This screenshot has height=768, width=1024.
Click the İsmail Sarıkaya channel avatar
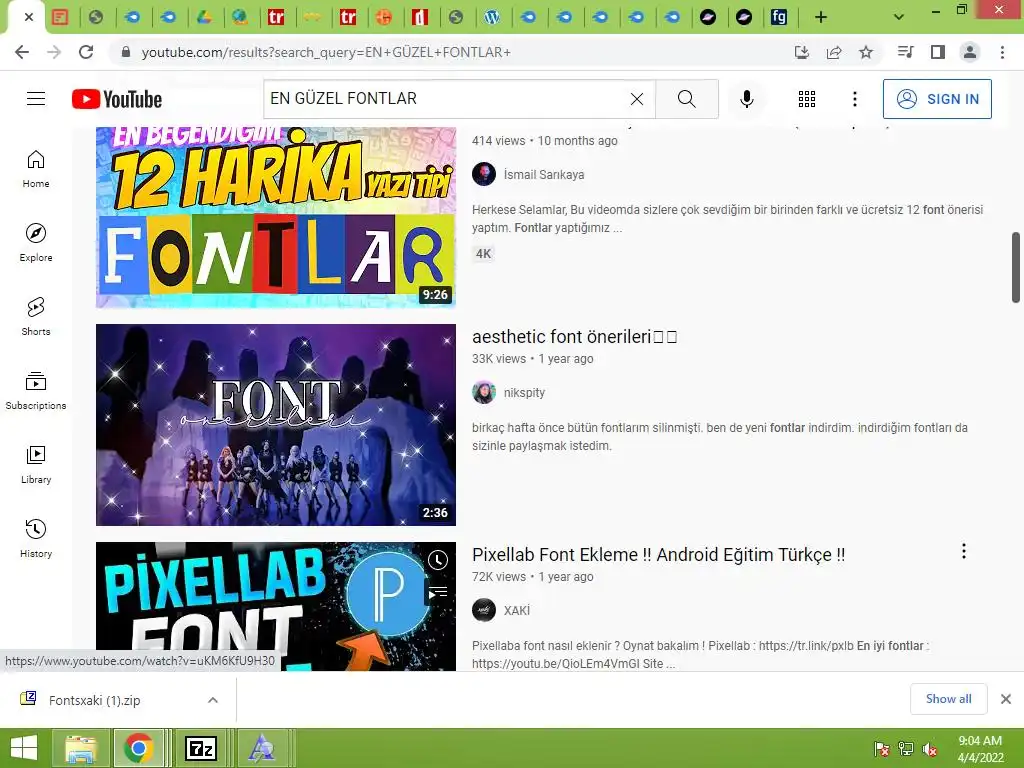(484, 174)
